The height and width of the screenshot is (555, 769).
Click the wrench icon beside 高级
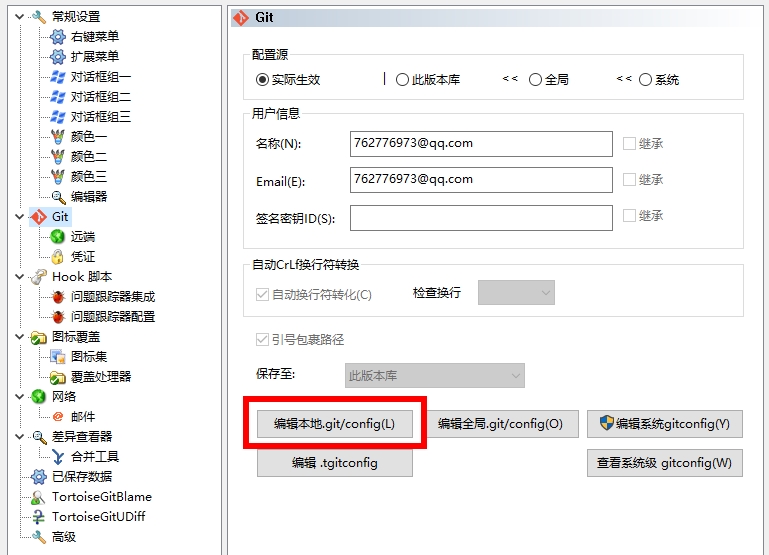pos(38,537)
